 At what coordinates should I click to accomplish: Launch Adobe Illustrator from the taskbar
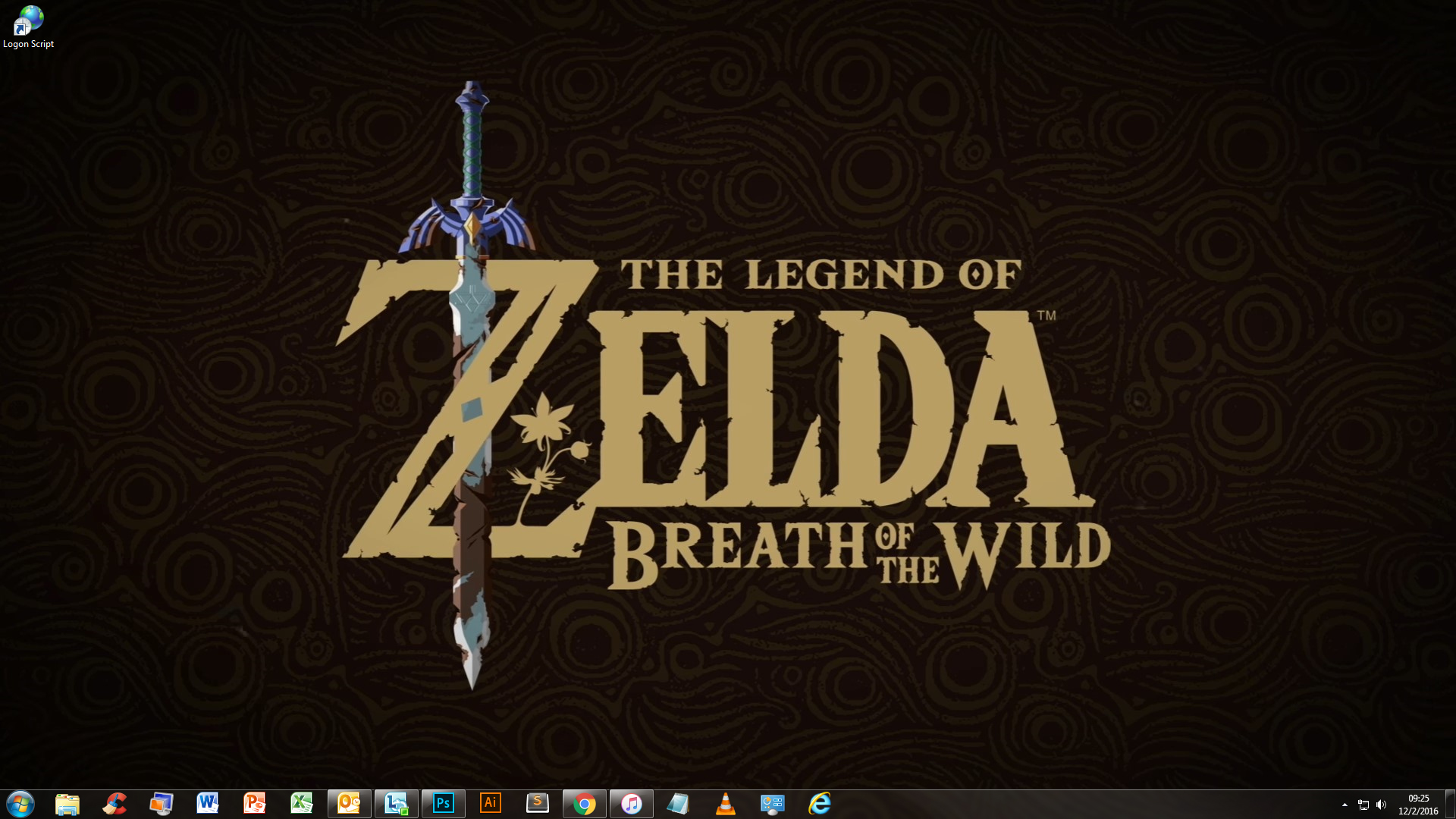pos(491,804)
